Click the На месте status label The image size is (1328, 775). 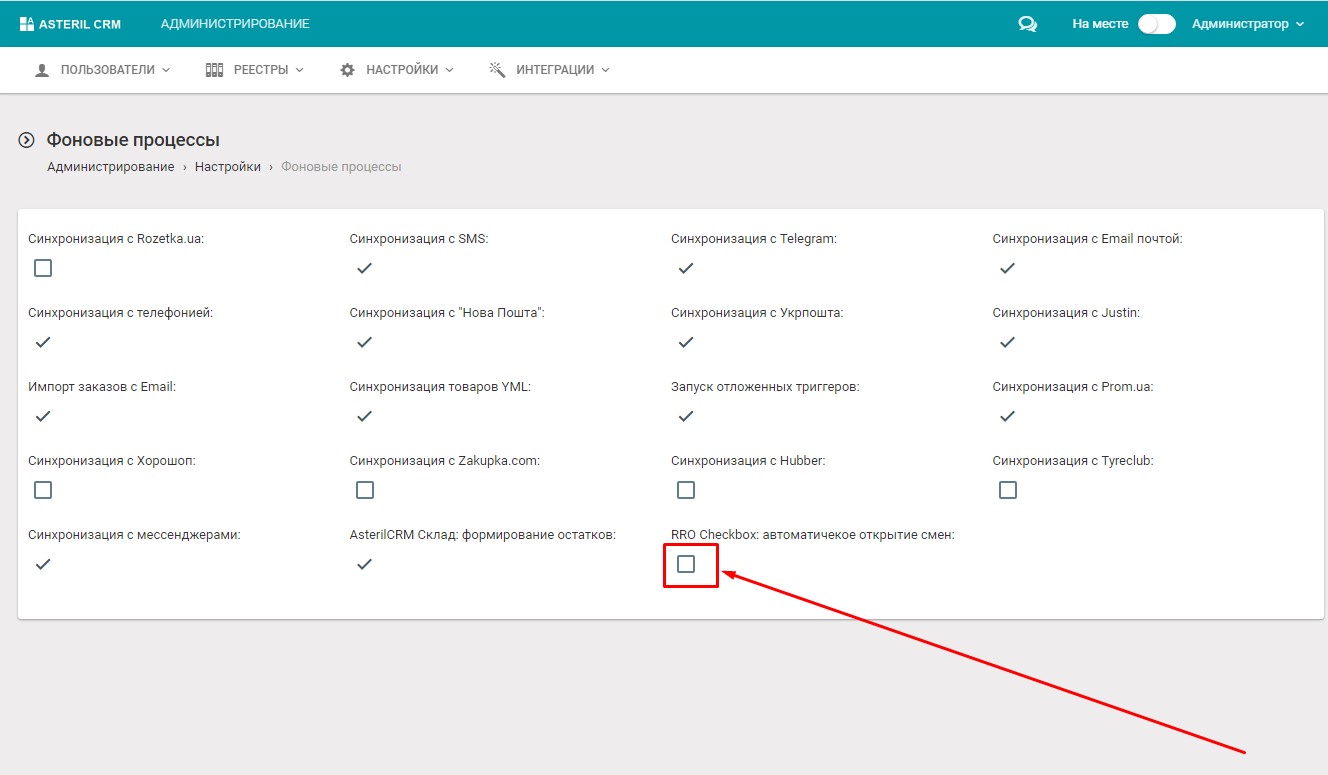coord(1100,24)
